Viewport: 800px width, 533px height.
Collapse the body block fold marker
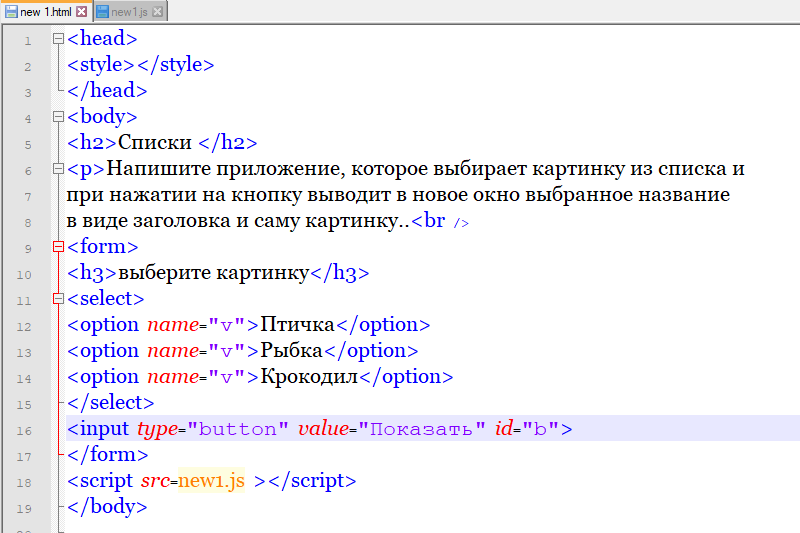tap(58, 118)
